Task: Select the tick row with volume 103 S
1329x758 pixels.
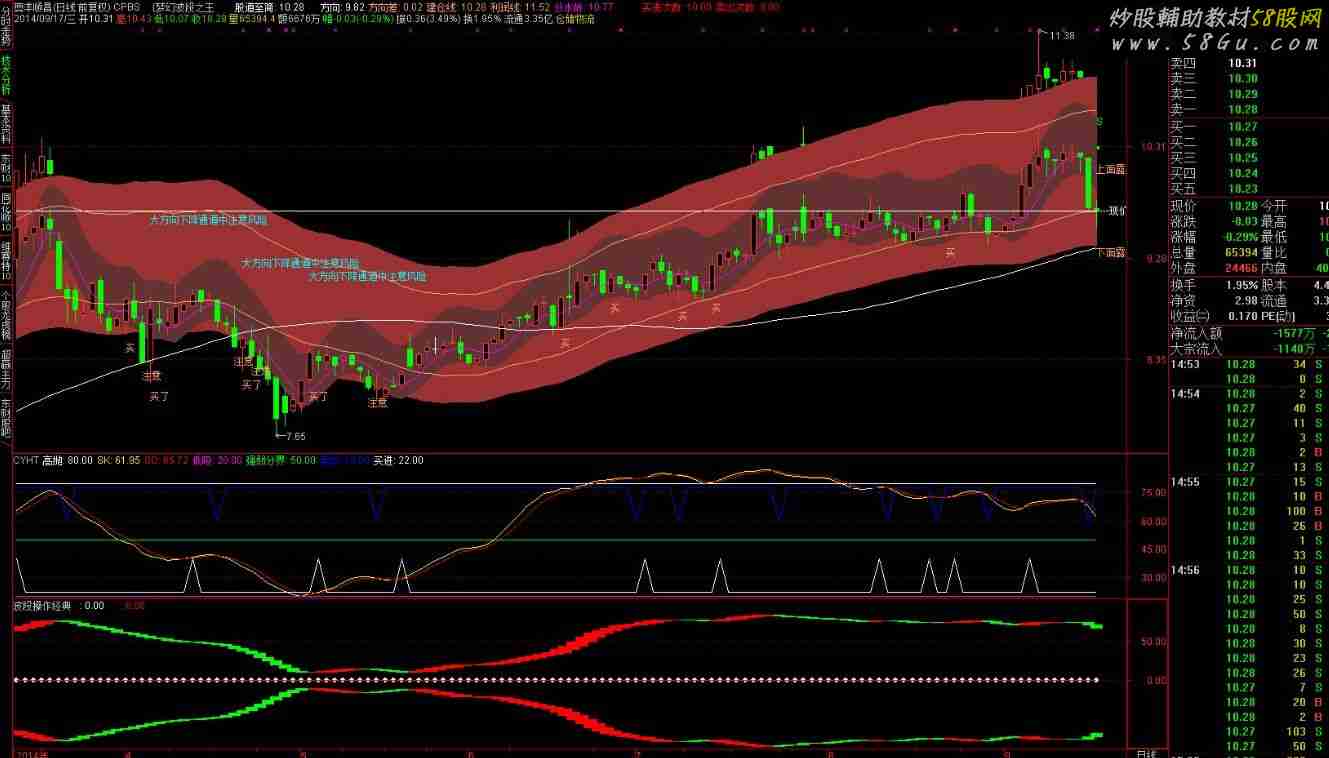Action: (1249, 732)
